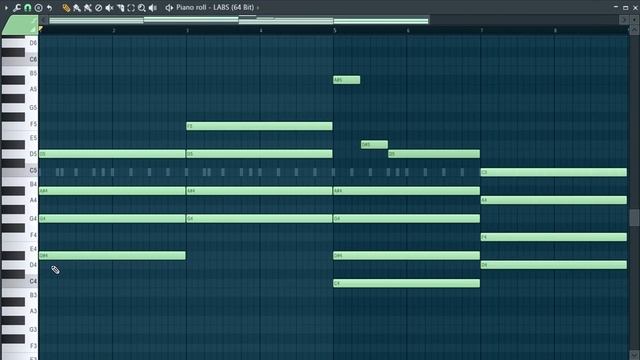Select the long F5 note at bar 3
640x360 pixels.
click(260, 126)
